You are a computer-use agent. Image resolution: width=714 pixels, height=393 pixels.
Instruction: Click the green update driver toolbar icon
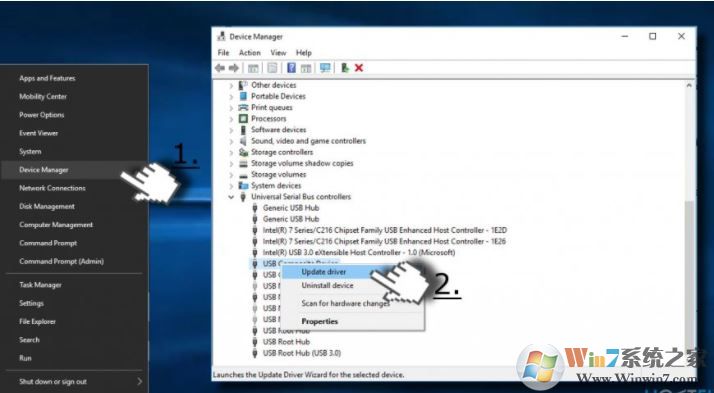point(345,68)
